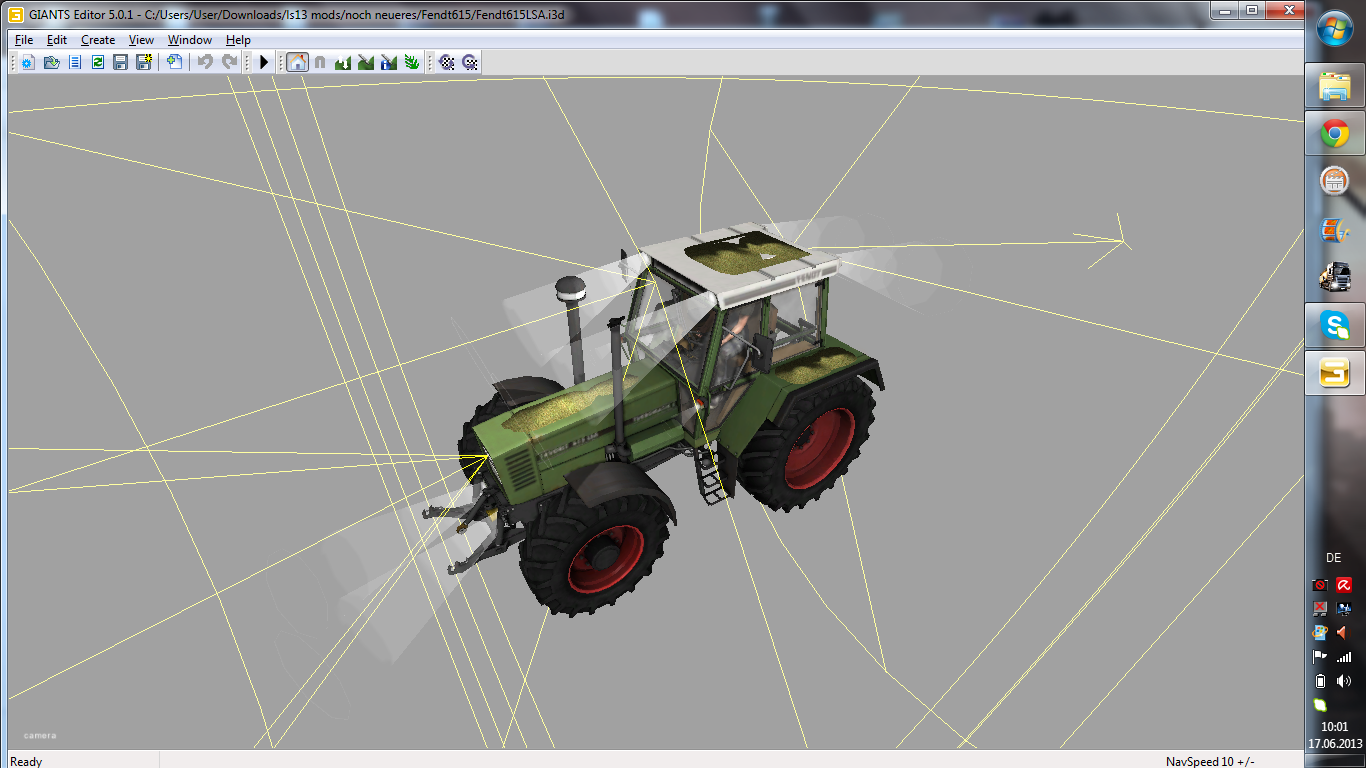Viewport: 1366px width, 768px height.
Task: Open the network signal tray icon
Action: point(1345,657)
